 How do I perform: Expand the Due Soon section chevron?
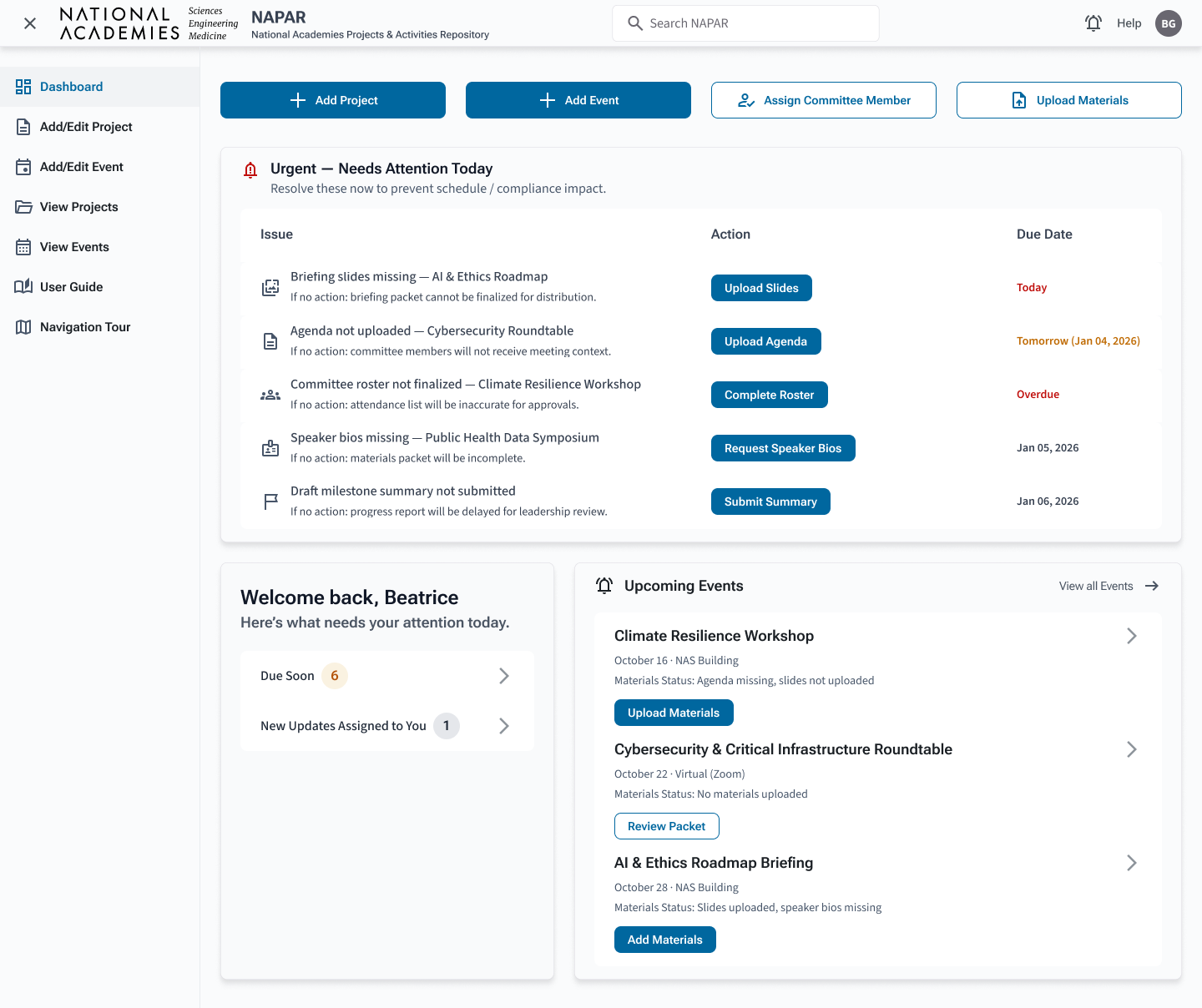[504, 676]
